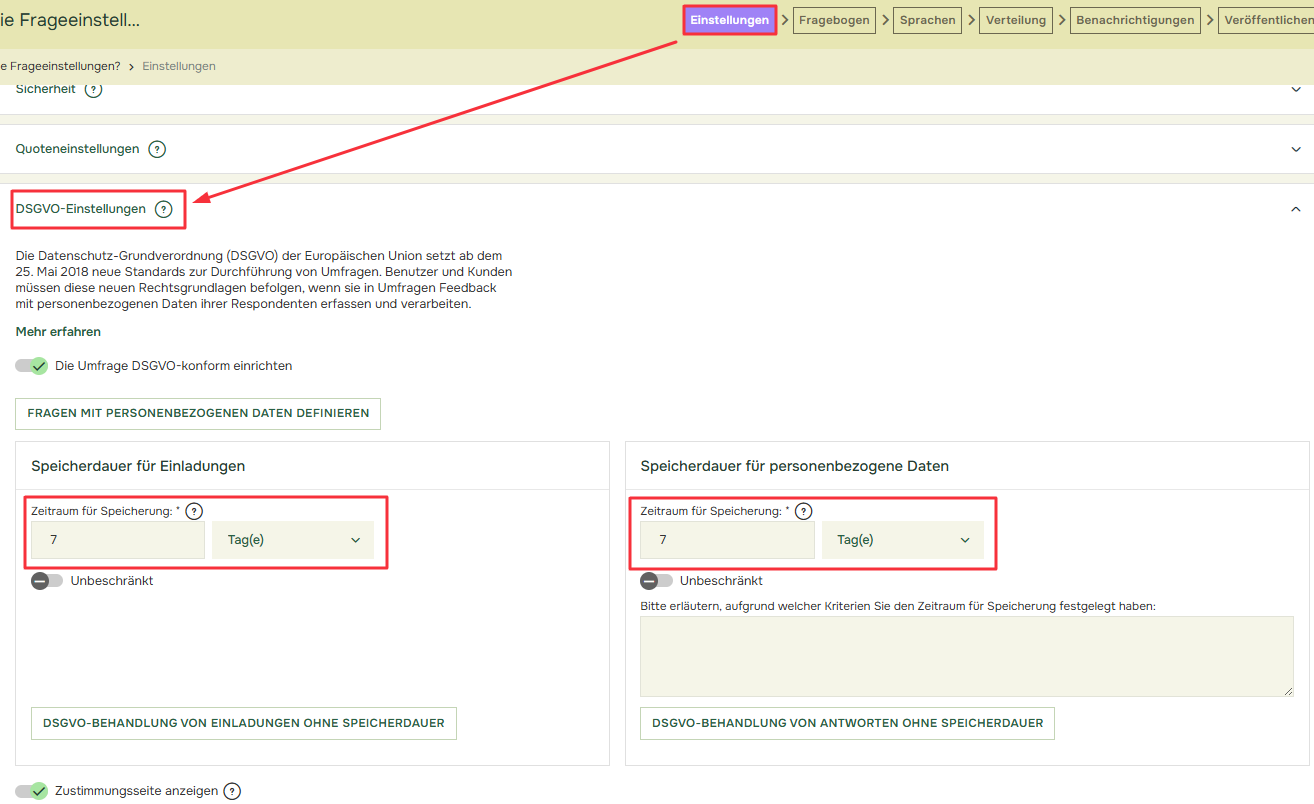The height and width of the screenshot is (804, 1314).
Task: Click 'DSGVO-Behandlung von Antworten ohne Speicherdauer'
Action: [847, 723]
